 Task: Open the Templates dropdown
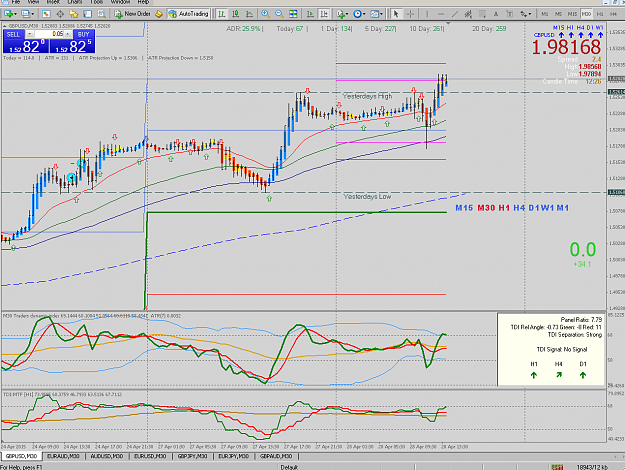(x=376, y=14)
